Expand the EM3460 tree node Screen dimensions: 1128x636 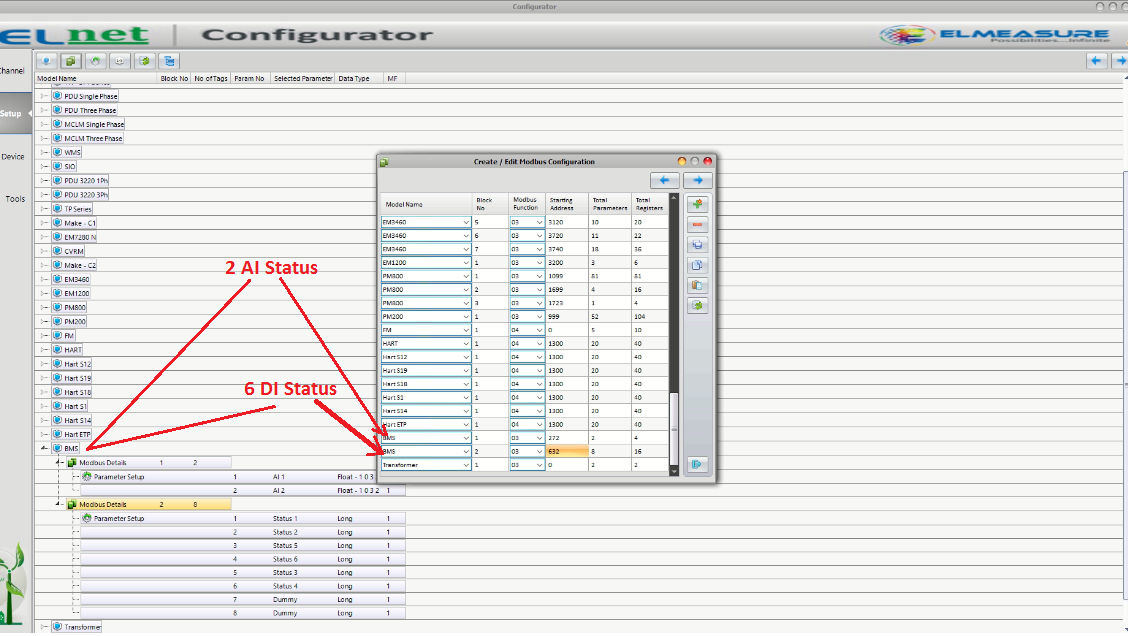click(x=44, y=279)
